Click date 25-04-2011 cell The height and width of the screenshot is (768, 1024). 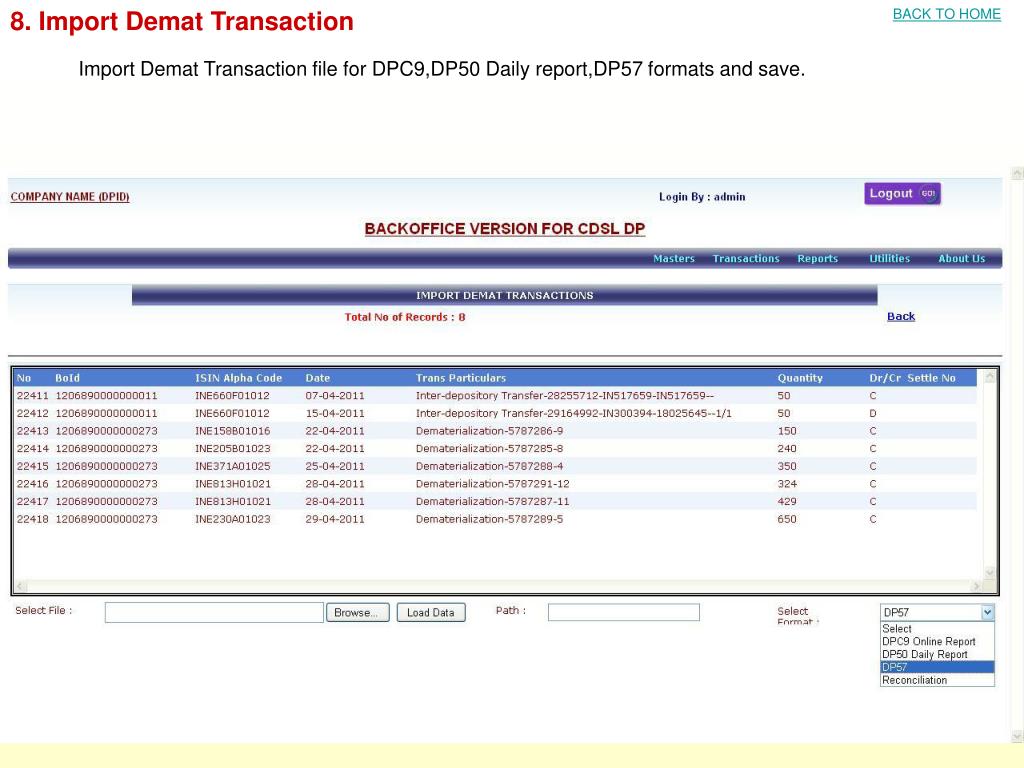(335, 466)
